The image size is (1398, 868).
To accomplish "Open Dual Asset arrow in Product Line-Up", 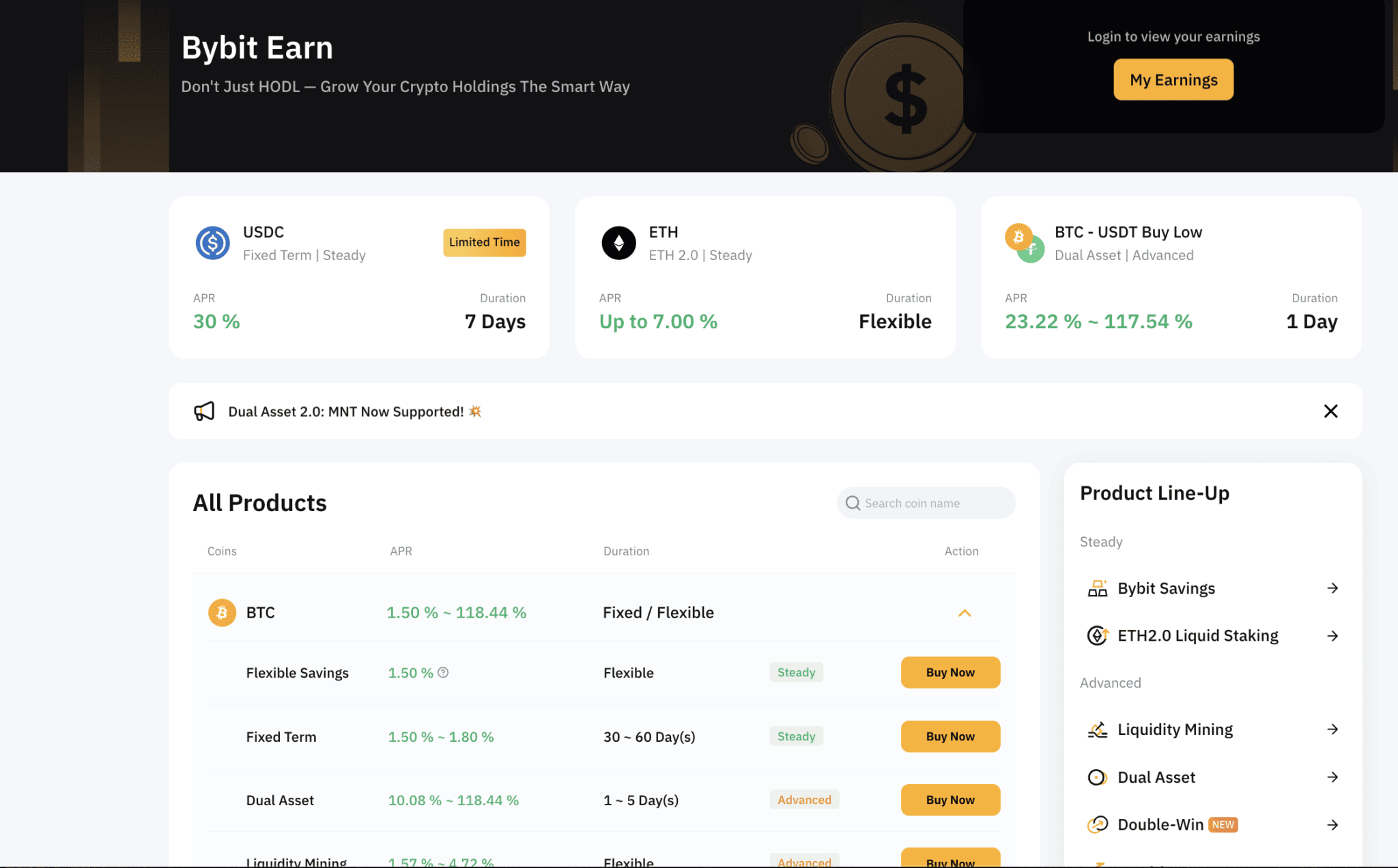I will pos(1332,777).
